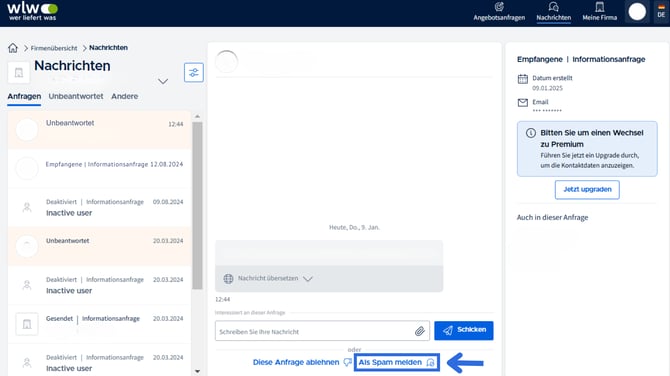Expand the Nachricht übersetzen dropdown
670x376 pixels.
tap(308, 279)
